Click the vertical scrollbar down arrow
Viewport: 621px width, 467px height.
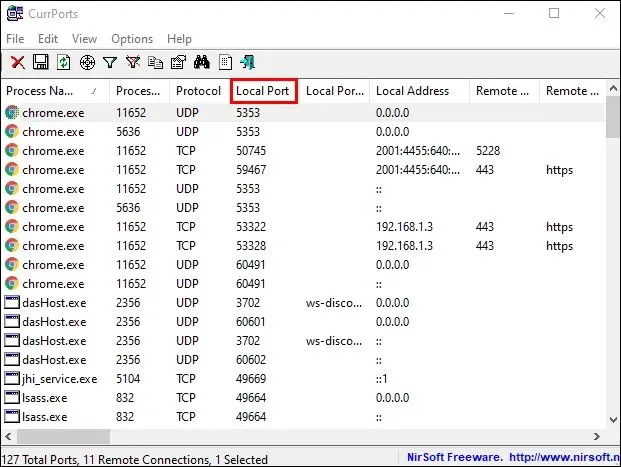click(x=613, y=420)
